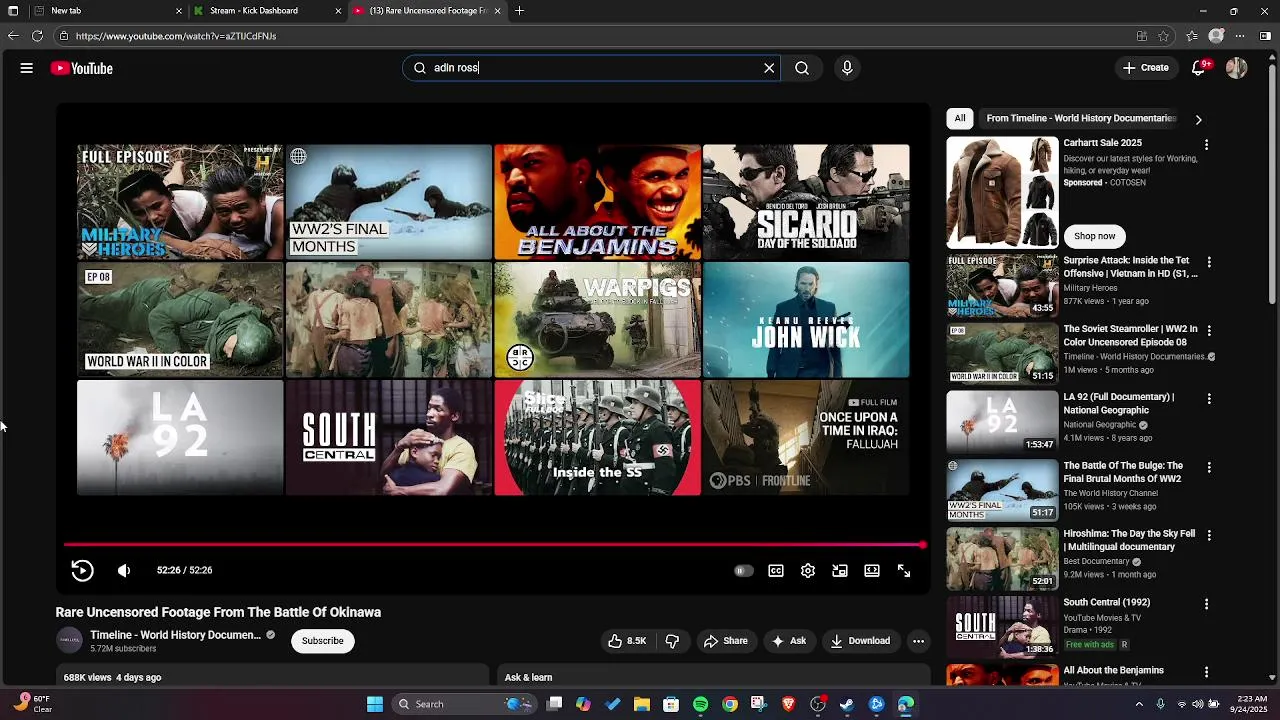Select the All filter chip
This screenshot has height=720, width=1280.
(960, 118)
